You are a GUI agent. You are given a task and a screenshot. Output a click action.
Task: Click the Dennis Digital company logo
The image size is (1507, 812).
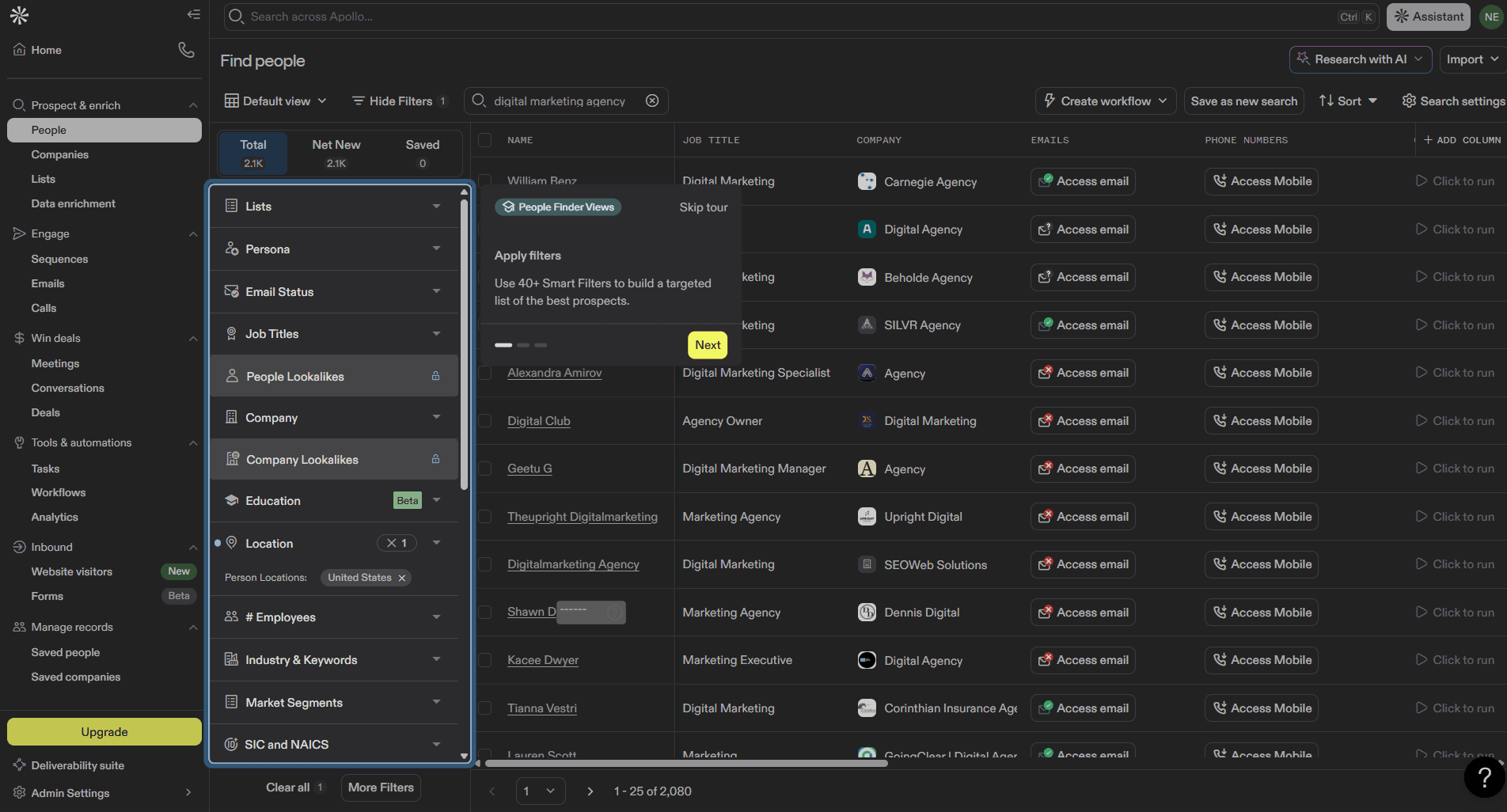(867, 612)
